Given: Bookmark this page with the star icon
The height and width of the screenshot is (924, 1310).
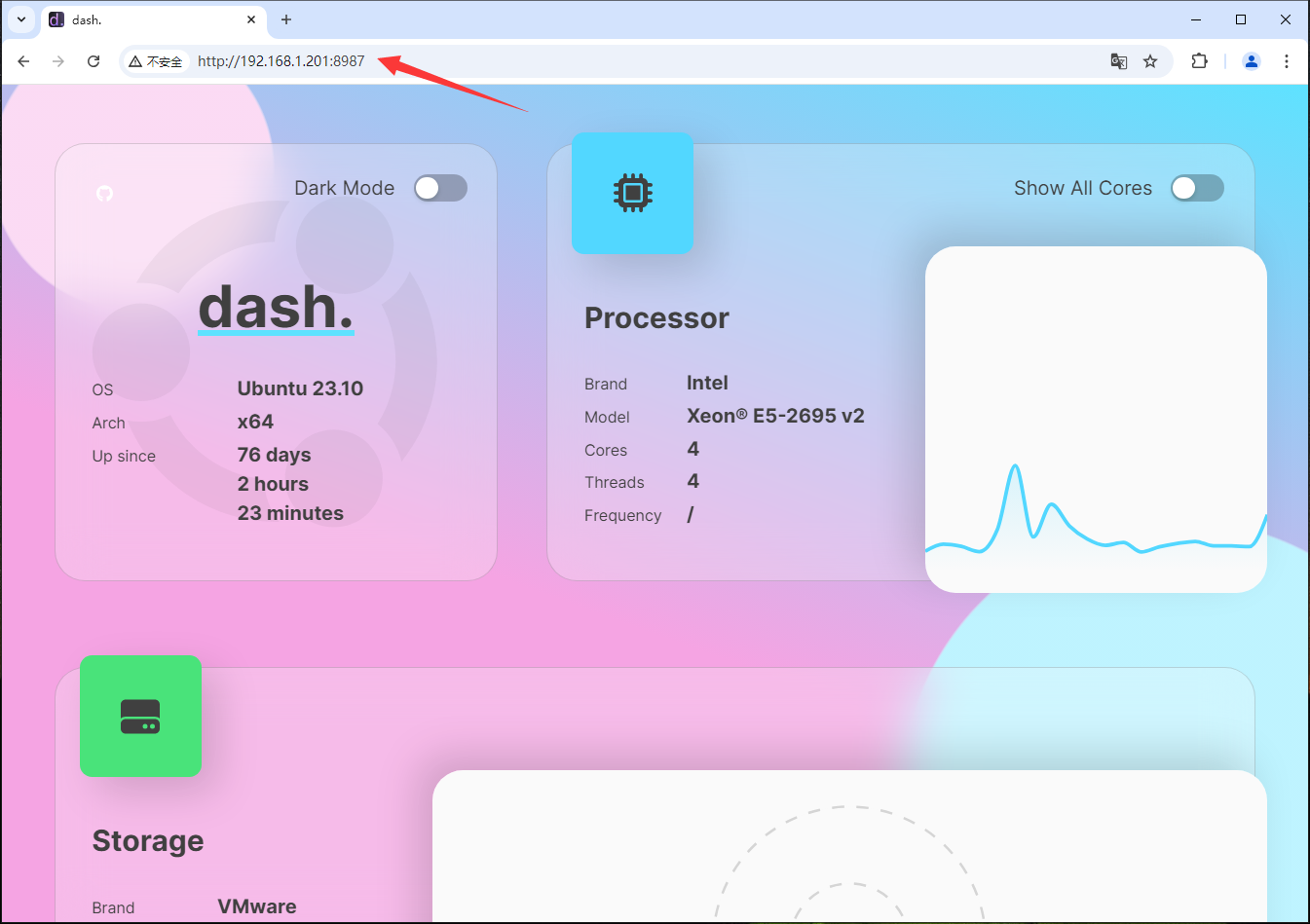Looking at the screenshot, I should 1150,61.
